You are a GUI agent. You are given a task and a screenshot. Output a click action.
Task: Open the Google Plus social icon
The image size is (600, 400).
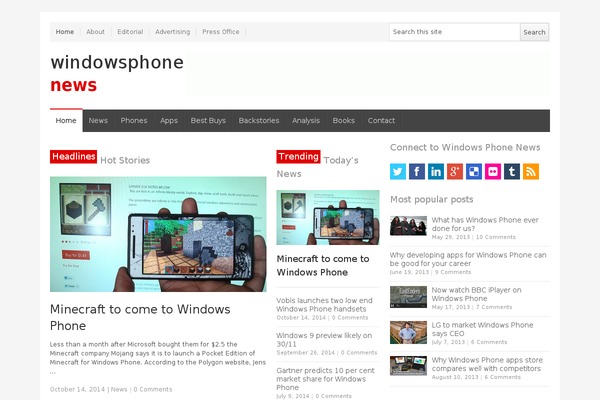click(x=455, y=171)
